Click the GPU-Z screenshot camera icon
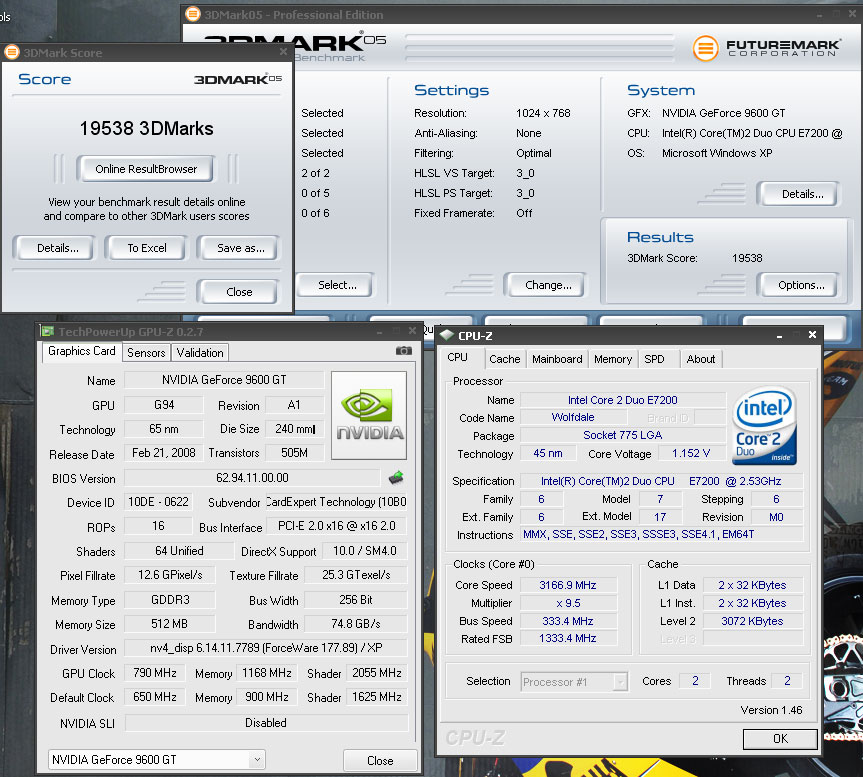The image size is (863, 777). tap(403, 351)
